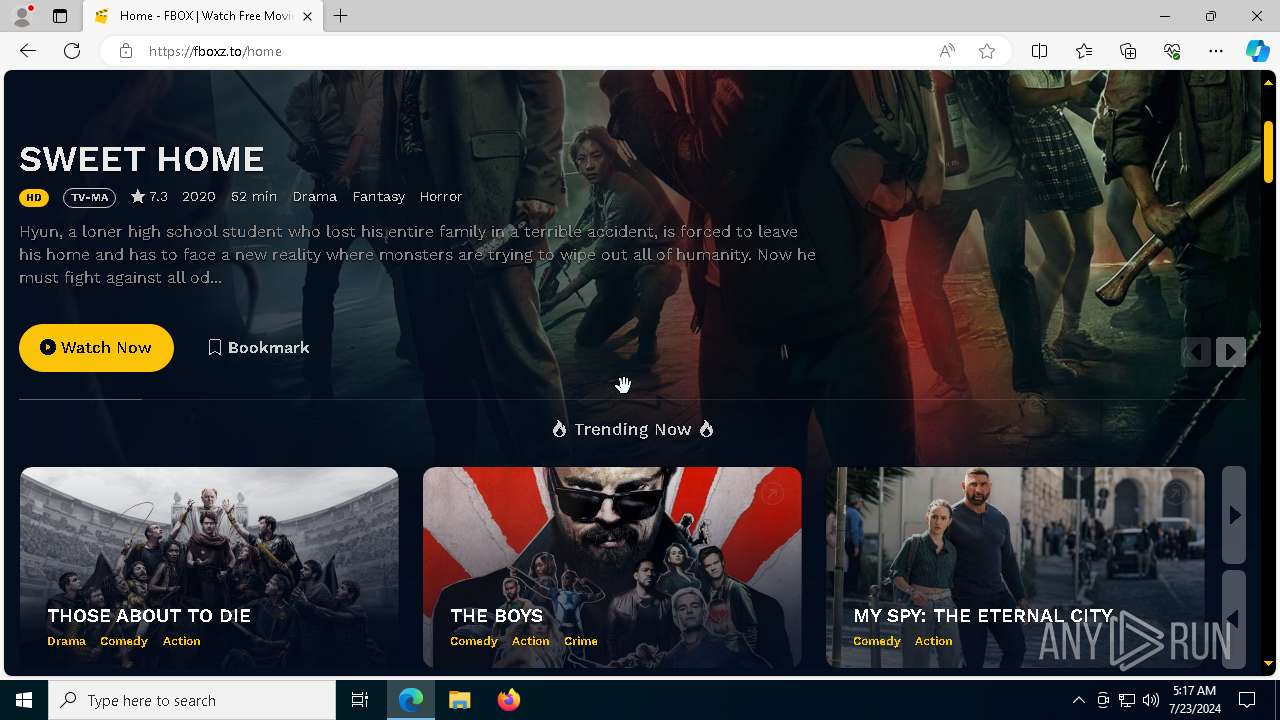Open network status in tray

tap(1127, 700)
